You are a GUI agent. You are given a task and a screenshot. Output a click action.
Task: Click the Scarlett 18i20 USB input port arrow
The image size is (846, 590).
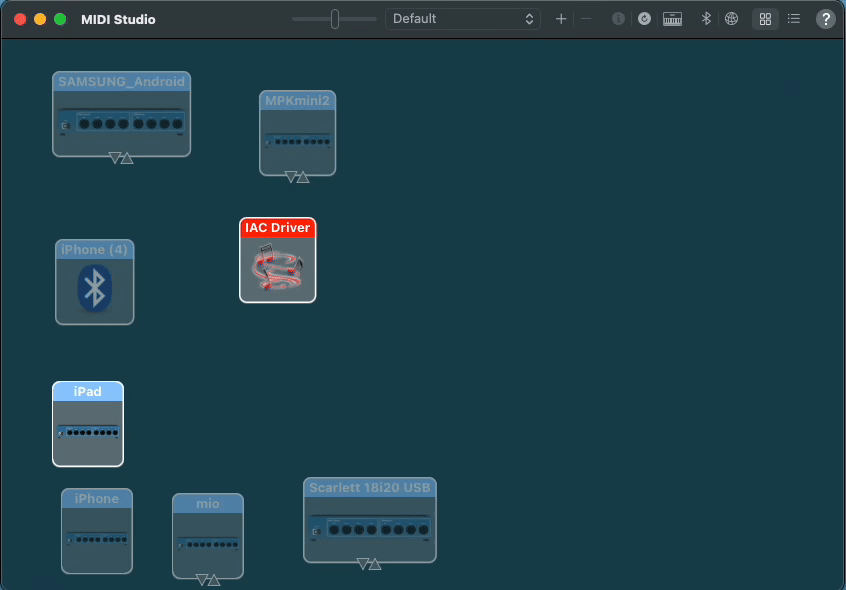[x=375, y=565]
